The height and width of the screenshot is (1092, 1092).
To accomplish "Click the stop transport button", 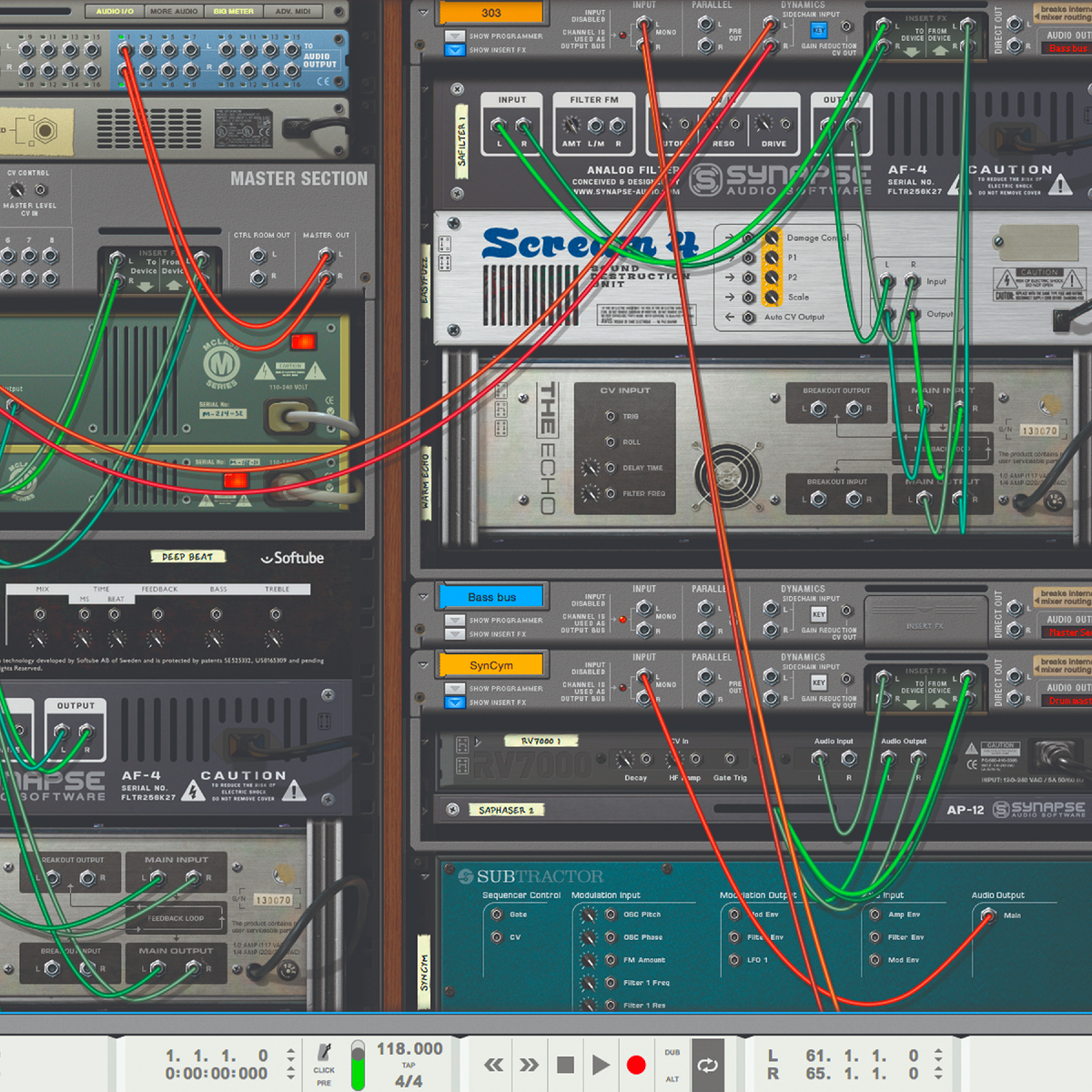I will [x=565, y=1065].
